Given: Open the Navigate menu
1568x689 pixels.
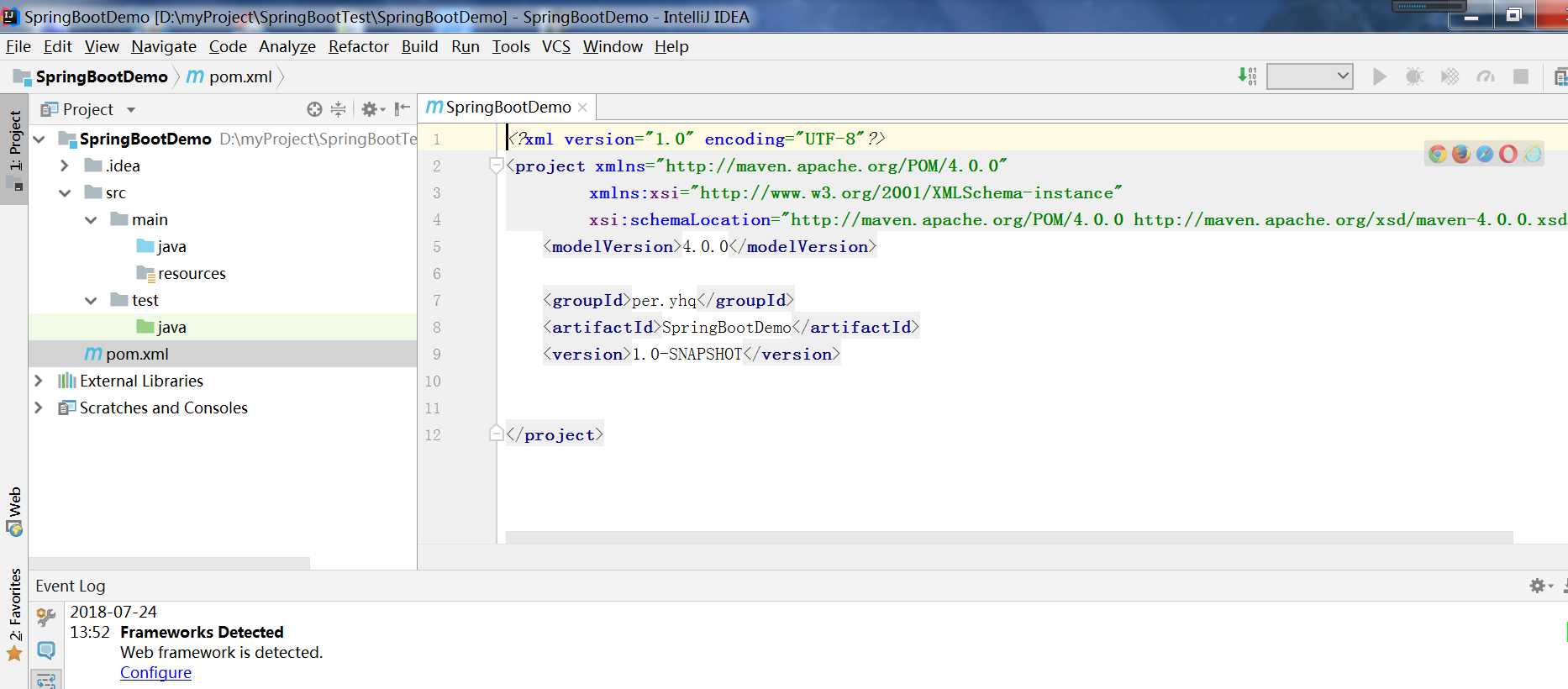Looking at the screenshot, I should tap(164, 46).
